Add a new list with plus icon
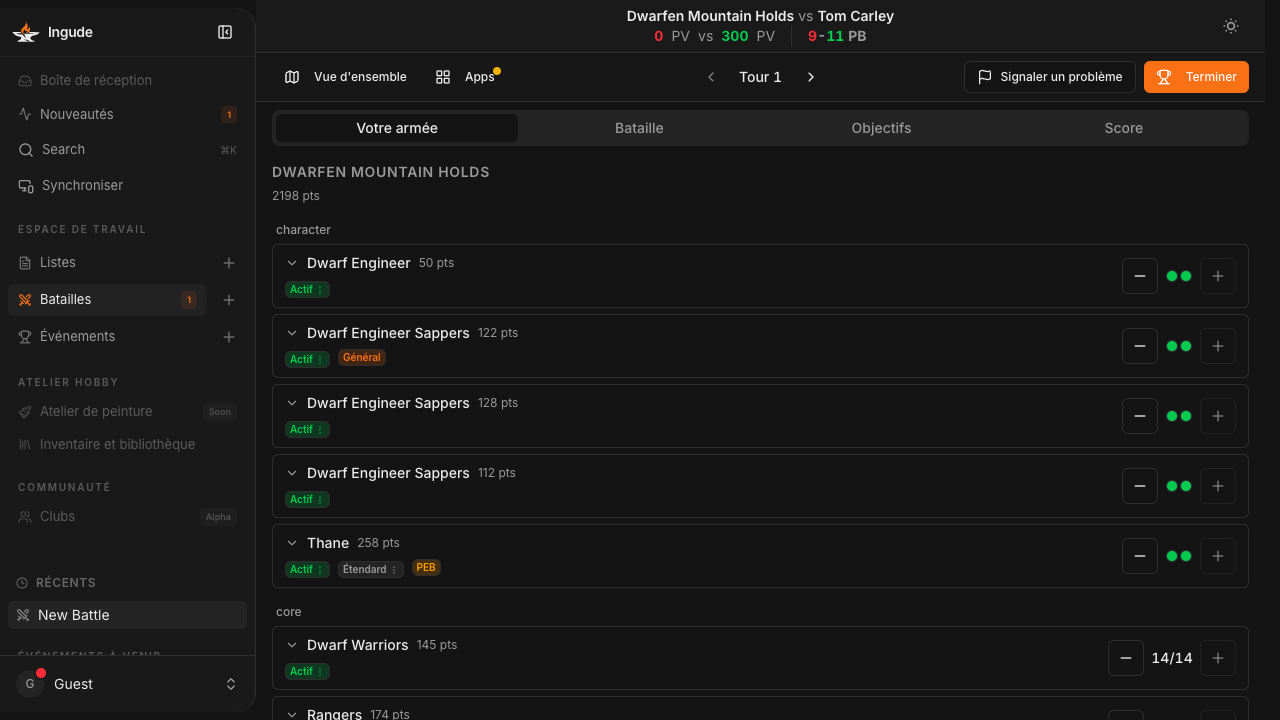This screenshot has width=1280, height=720. (x=229, y=263)
